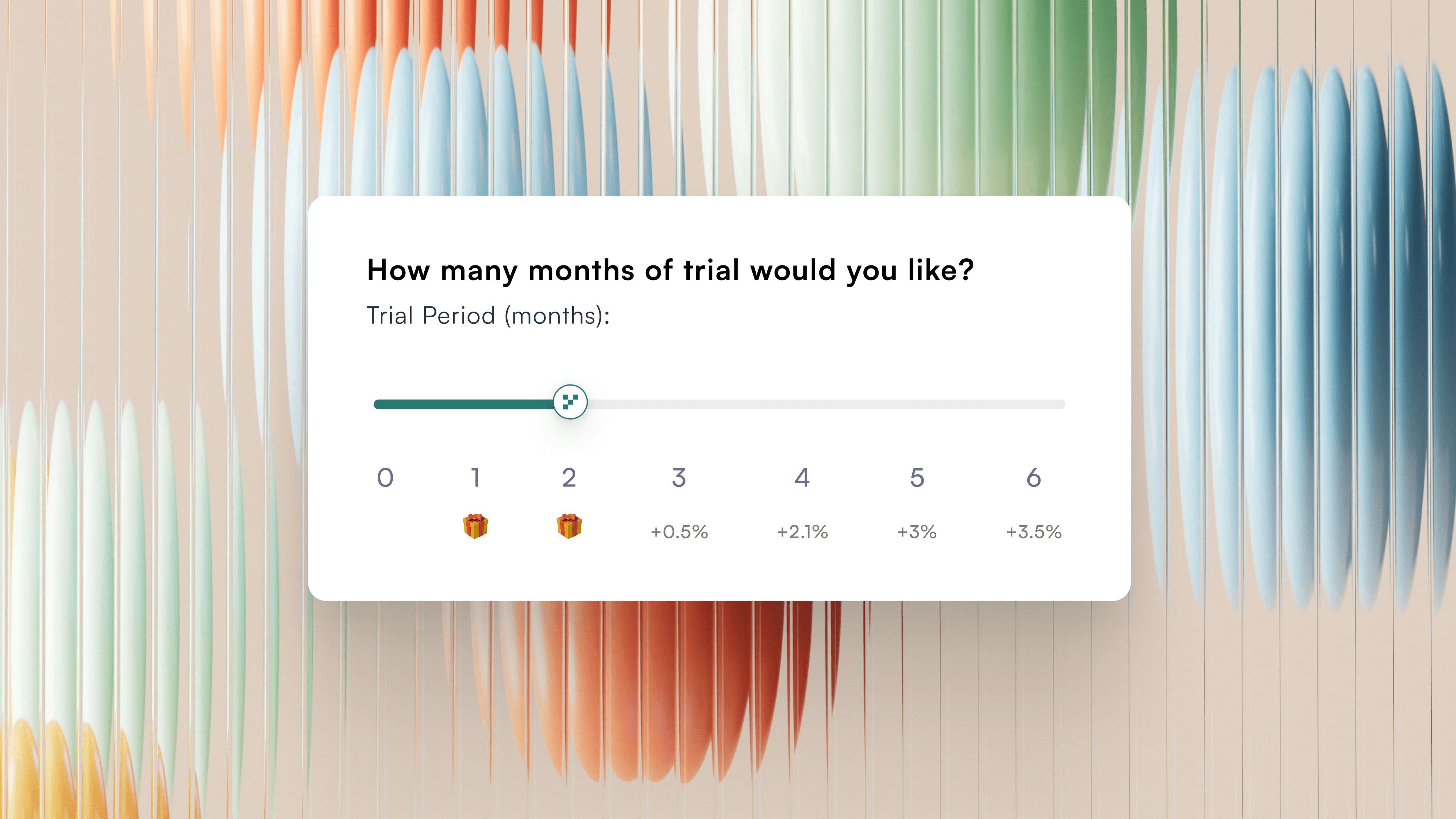Click the gift icon under month 1
The width and height of the screenshot is (1456, 819).
[x=475, y=526]
